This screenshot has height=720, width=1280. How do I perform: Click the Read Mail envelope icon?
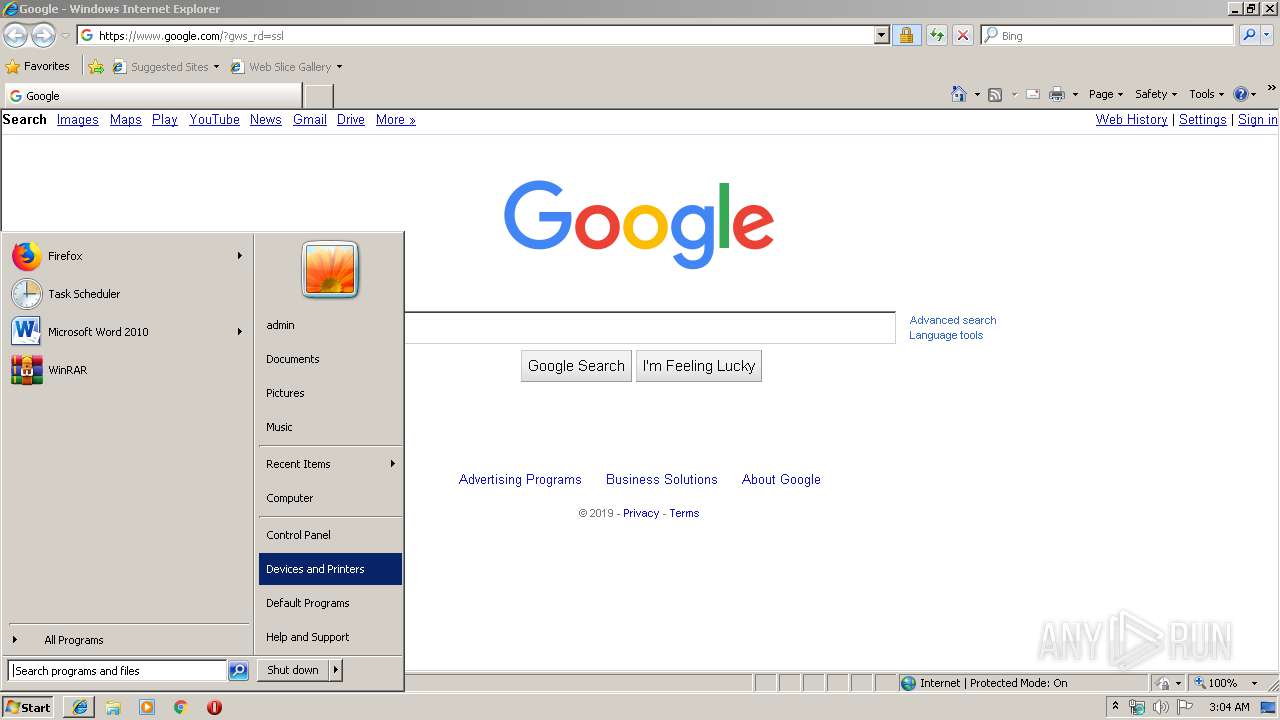pos(1033,94)
